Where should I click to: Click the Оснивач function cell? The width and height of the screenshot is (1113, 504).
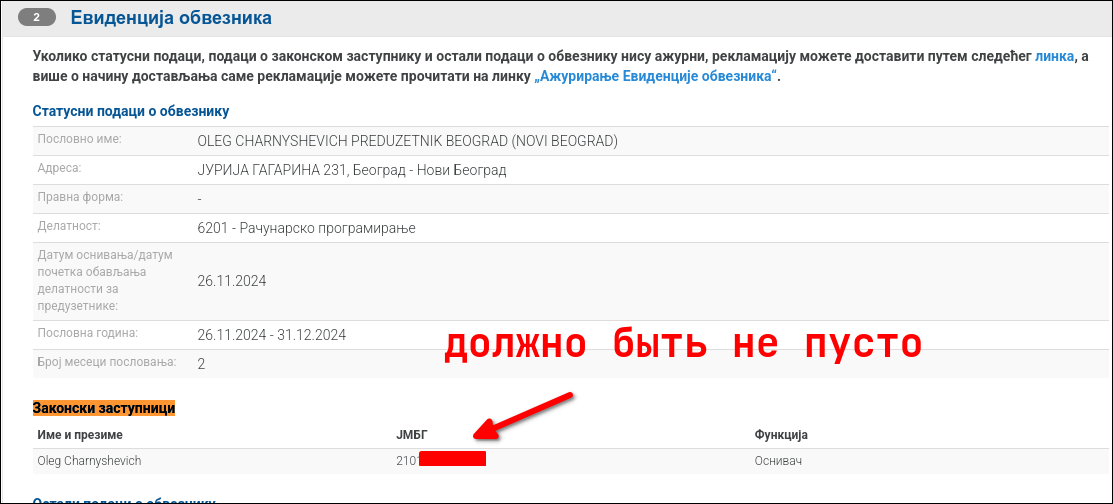778,461
